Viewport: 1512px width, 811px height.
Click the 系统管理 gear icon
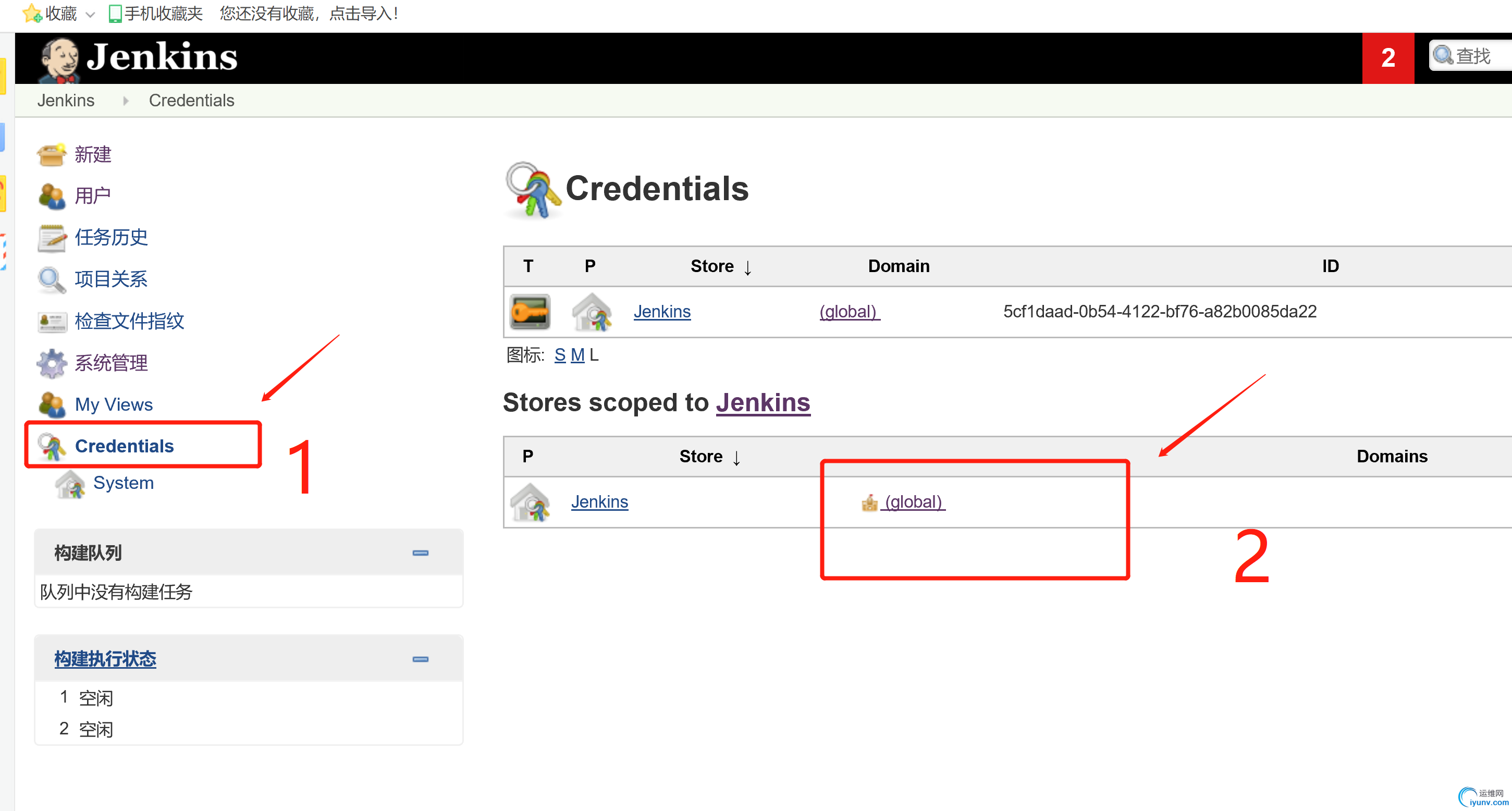tap(51, 363)
